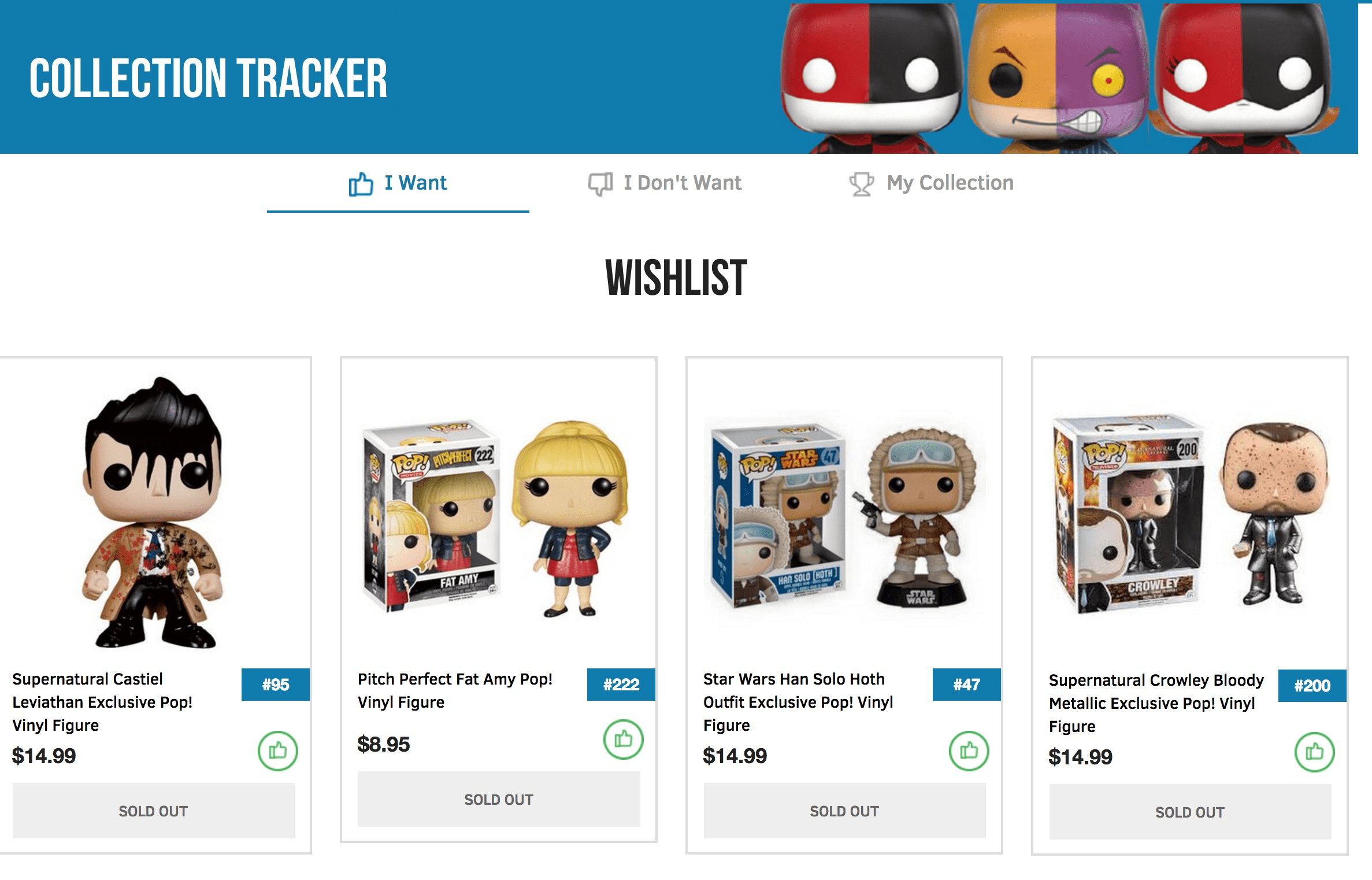
Task: Open Star Wars Han Solo Hoth Outfit title
Action: coord(798,702)
